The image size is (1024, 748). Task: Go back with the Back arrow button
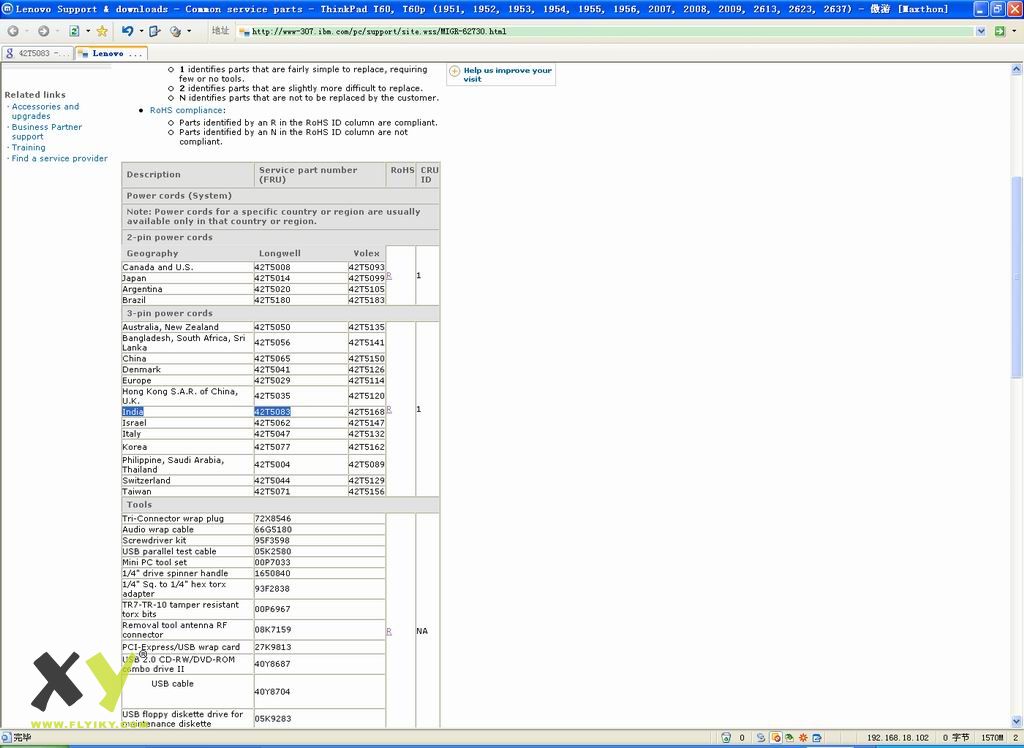tap(13, 31)
